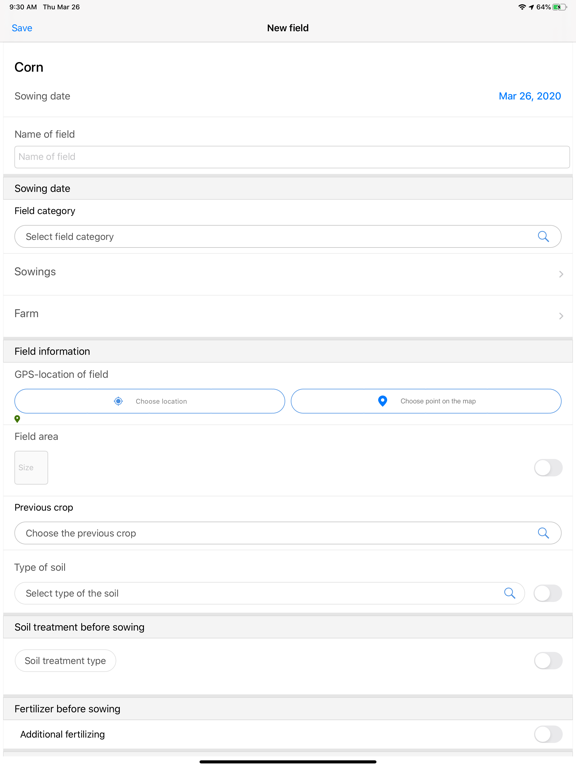Click the blue map pin icon
The height and width of the screenshot is (768, 576).
pos(383,401)
